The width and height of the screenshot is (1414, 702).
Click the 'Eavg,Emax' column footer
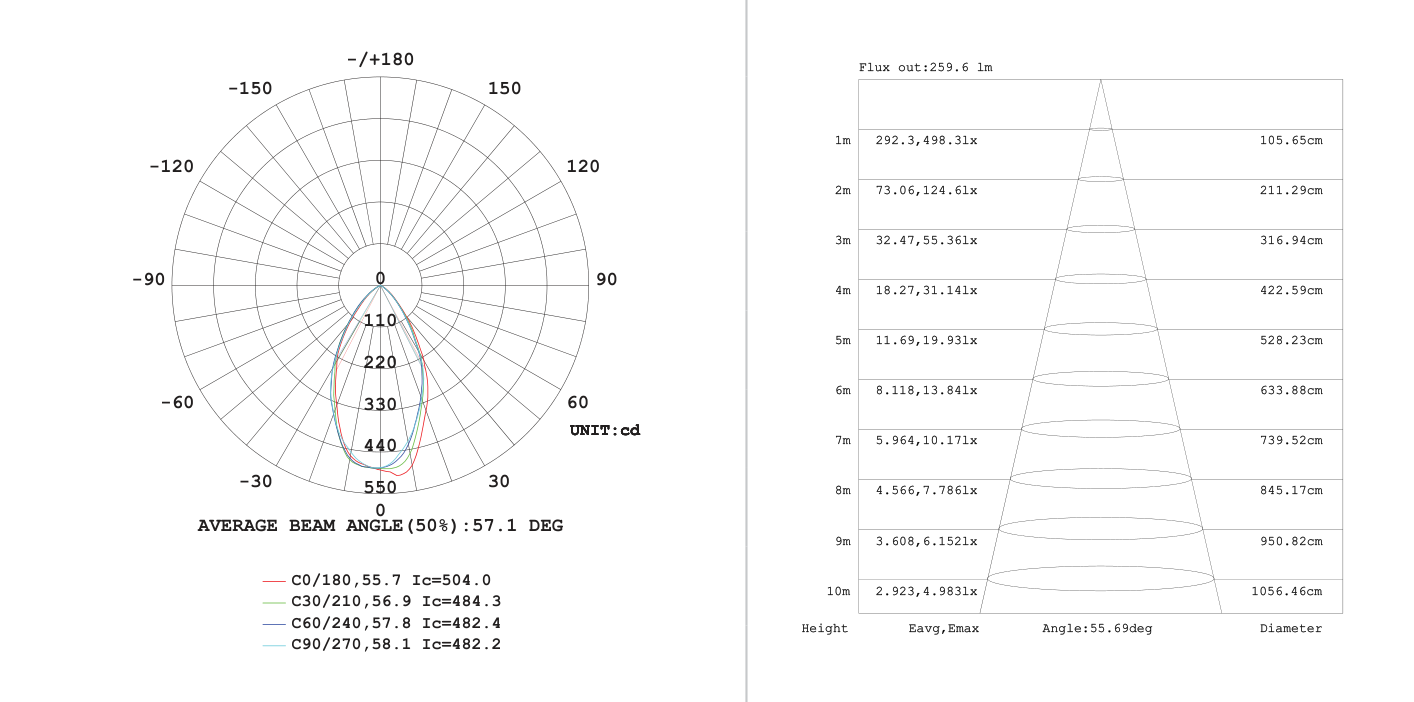[944, 629]
